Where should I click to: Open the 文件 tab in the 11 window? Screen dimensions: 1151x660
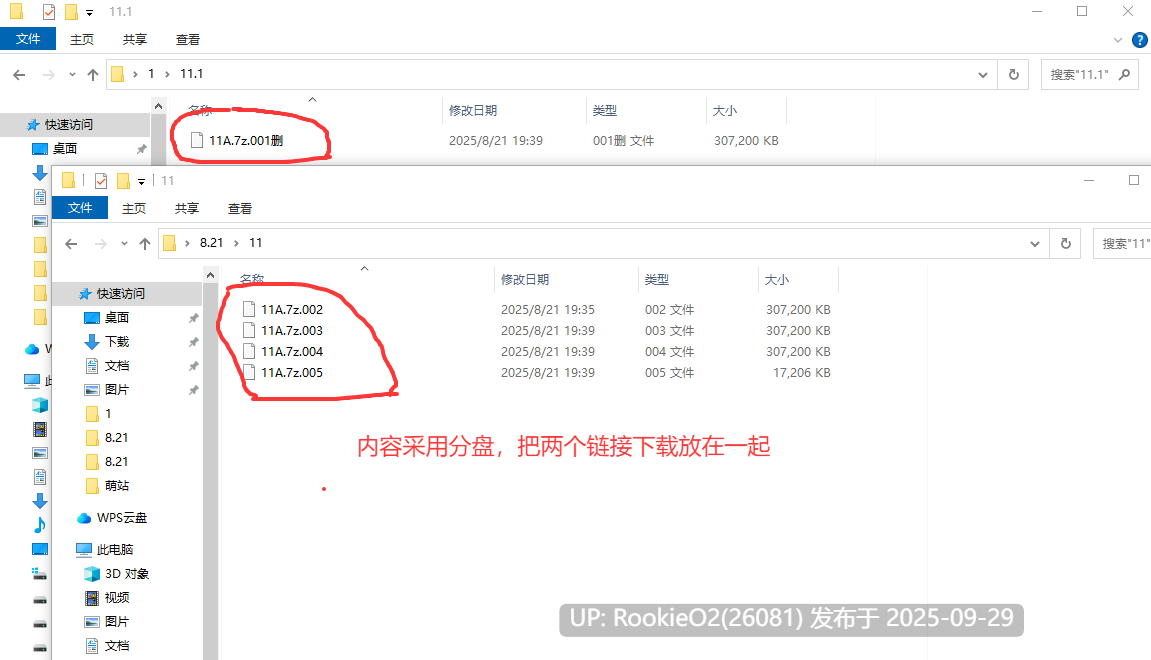80,208
